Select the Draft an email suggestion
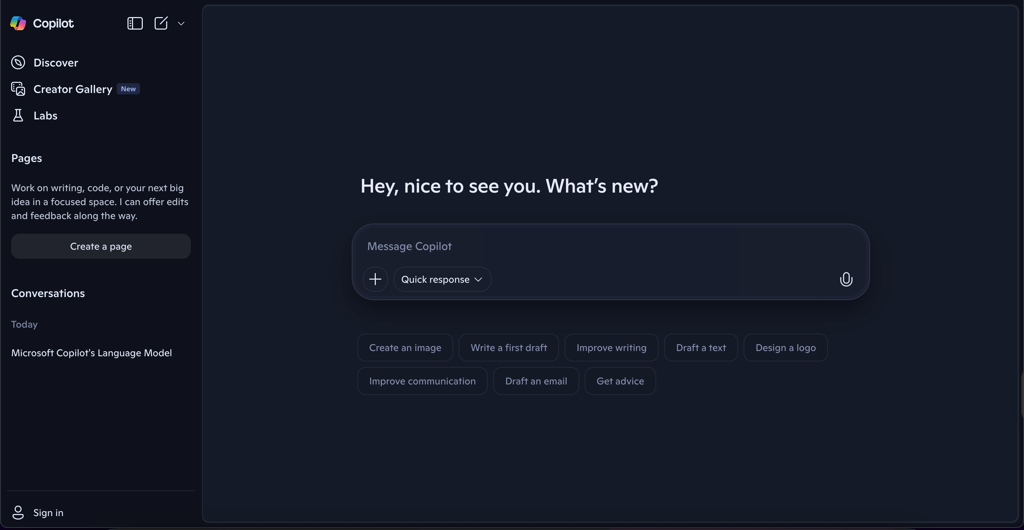 click(536, 381)
